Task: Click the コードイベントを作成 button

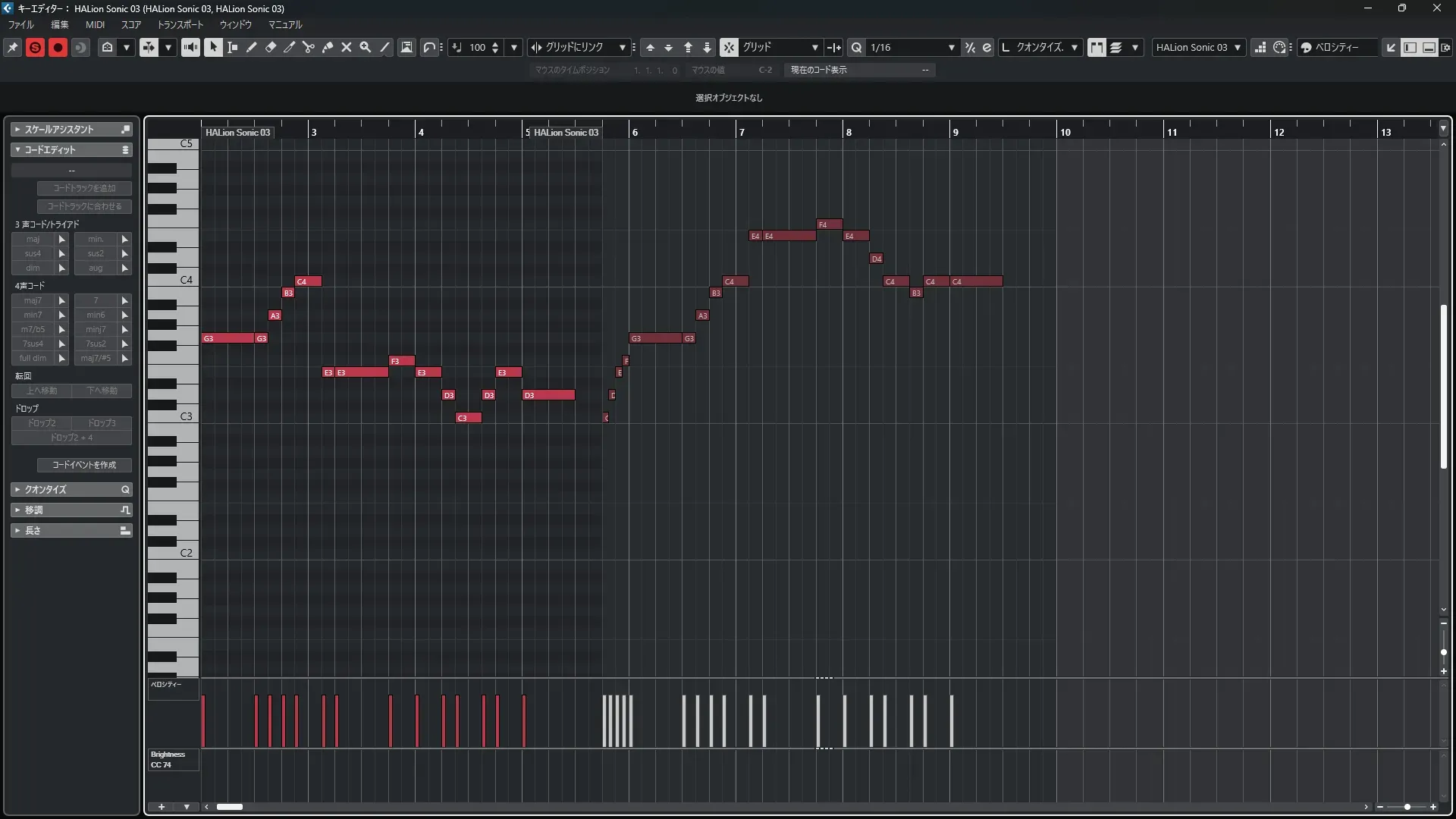Action: 84,465
